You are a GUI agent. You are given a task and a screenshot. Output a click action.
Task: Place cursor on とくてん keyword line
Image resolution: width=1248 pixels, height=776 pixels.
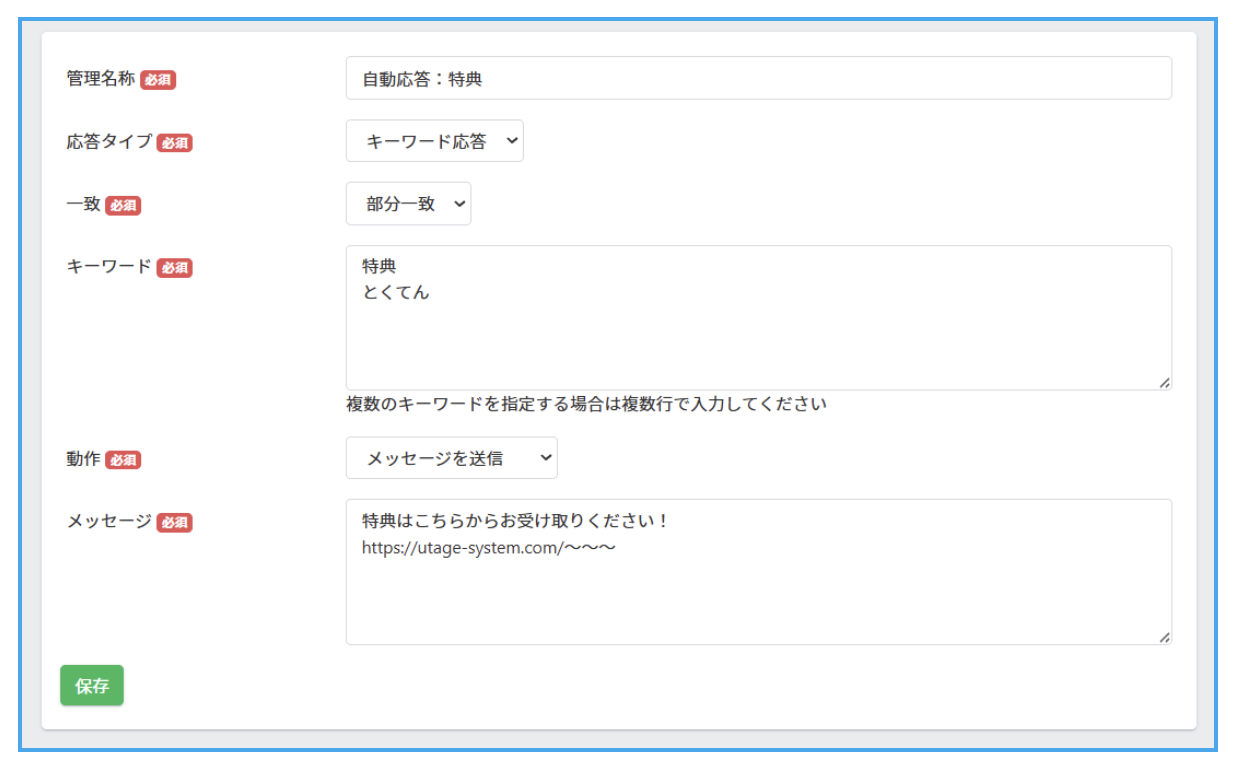pyautogui.click(x=396, y=293)
